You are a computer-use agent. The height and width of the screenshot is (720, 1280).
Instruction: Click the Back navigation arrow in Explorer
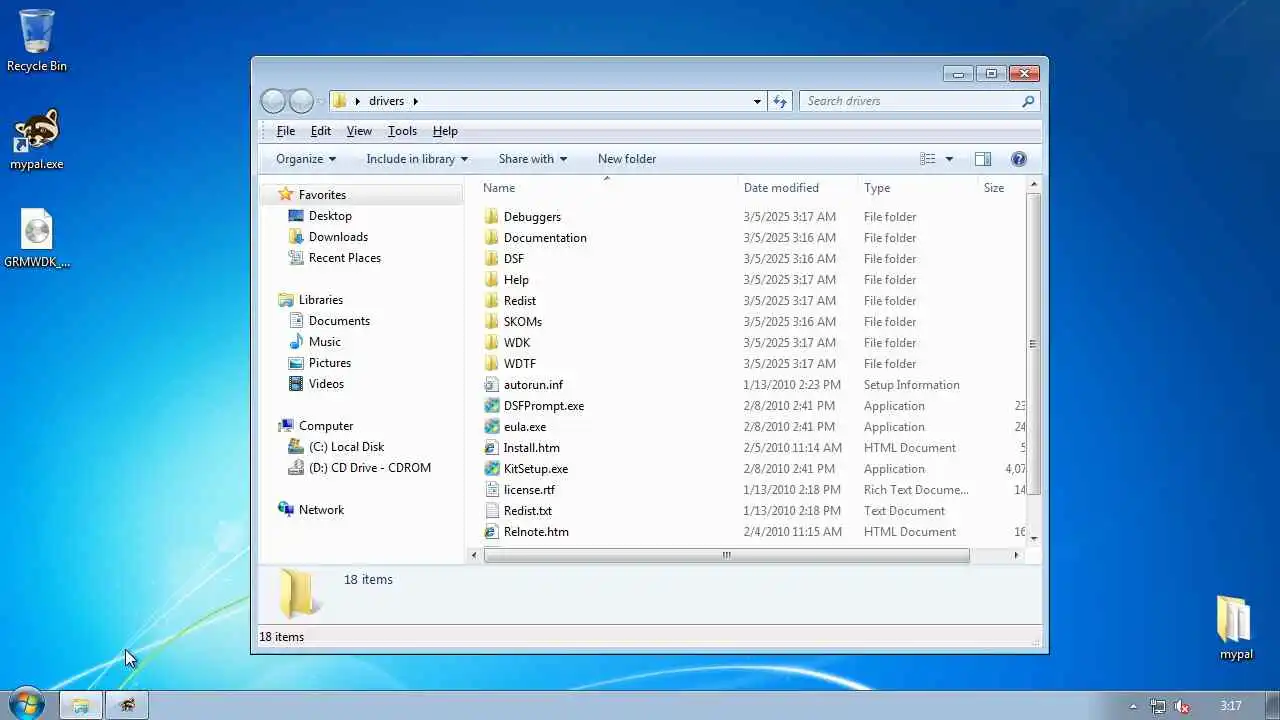pyautogui.click(x=273, y=101)
